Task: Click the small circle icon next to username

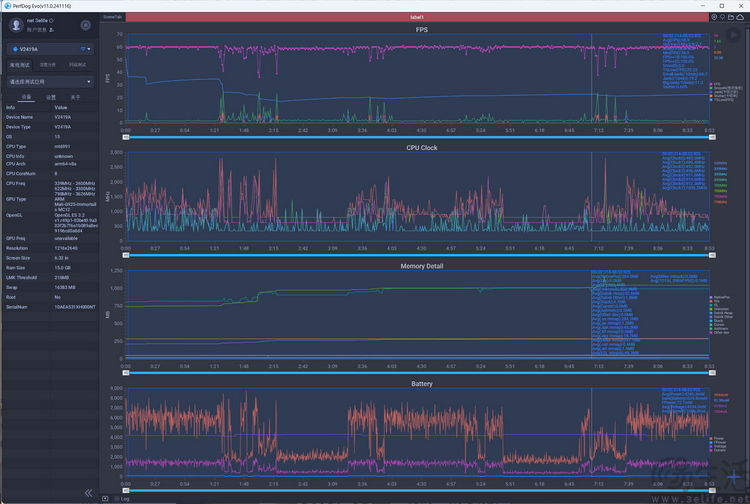Action: click(x=51, y=21)
